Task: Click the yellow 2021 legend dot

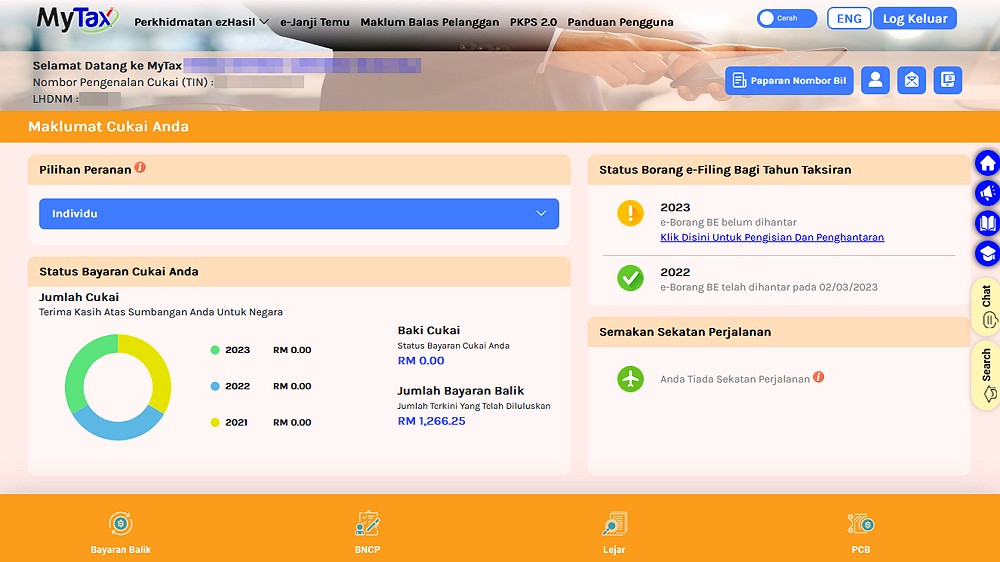Action: (x=215, y=422)
